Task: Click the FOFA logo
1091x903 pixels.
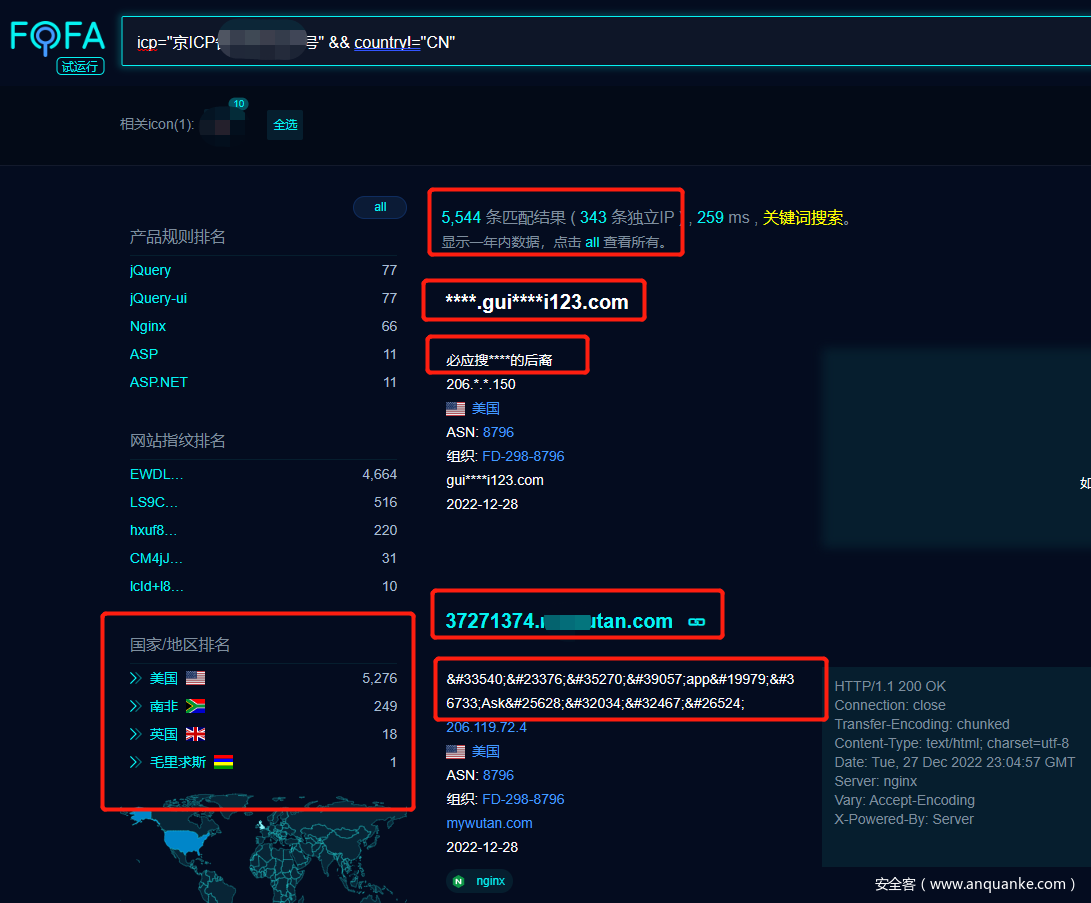Action: [58, 38]
